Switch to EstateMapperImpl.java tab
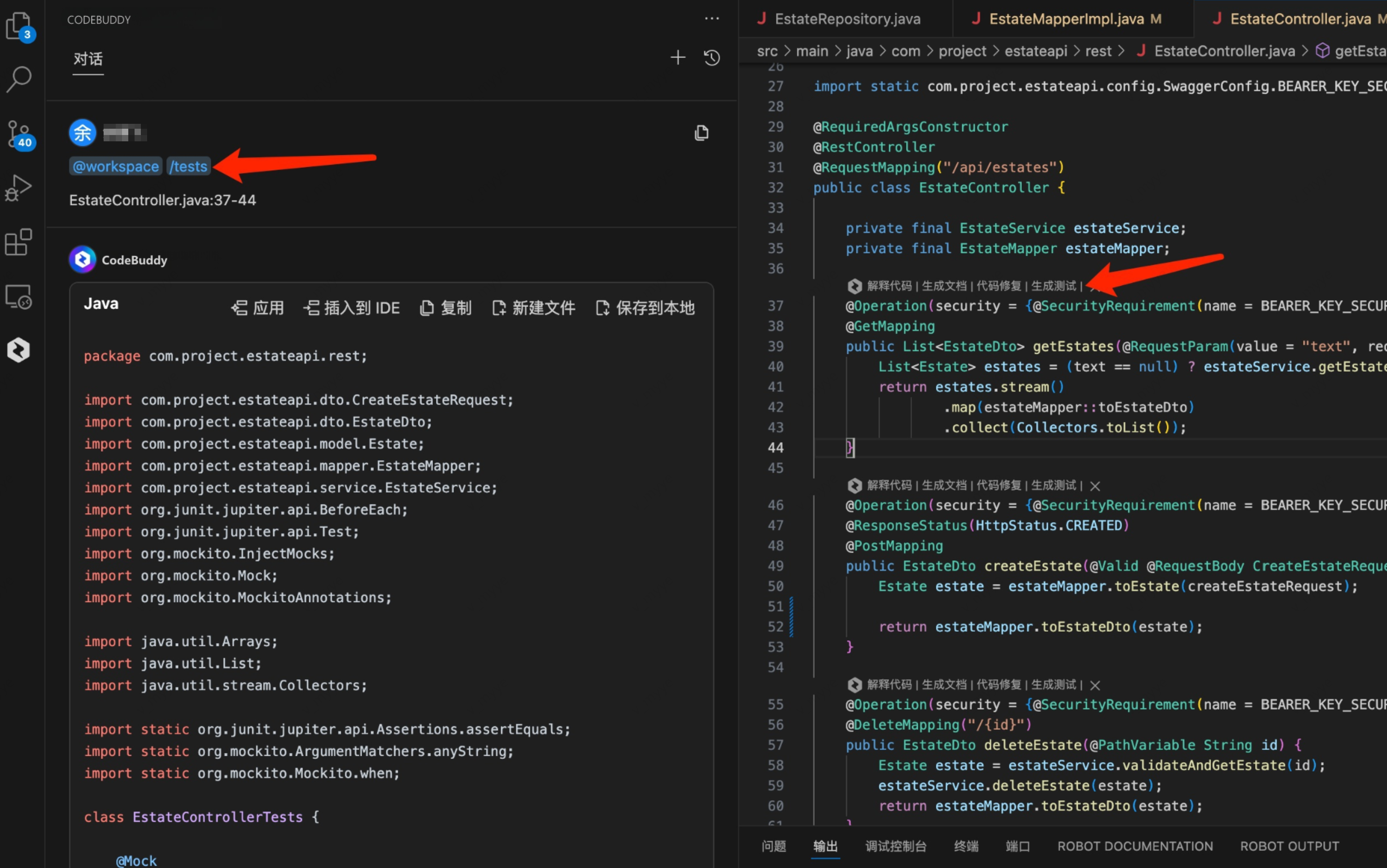 [x=1066, y=19]
